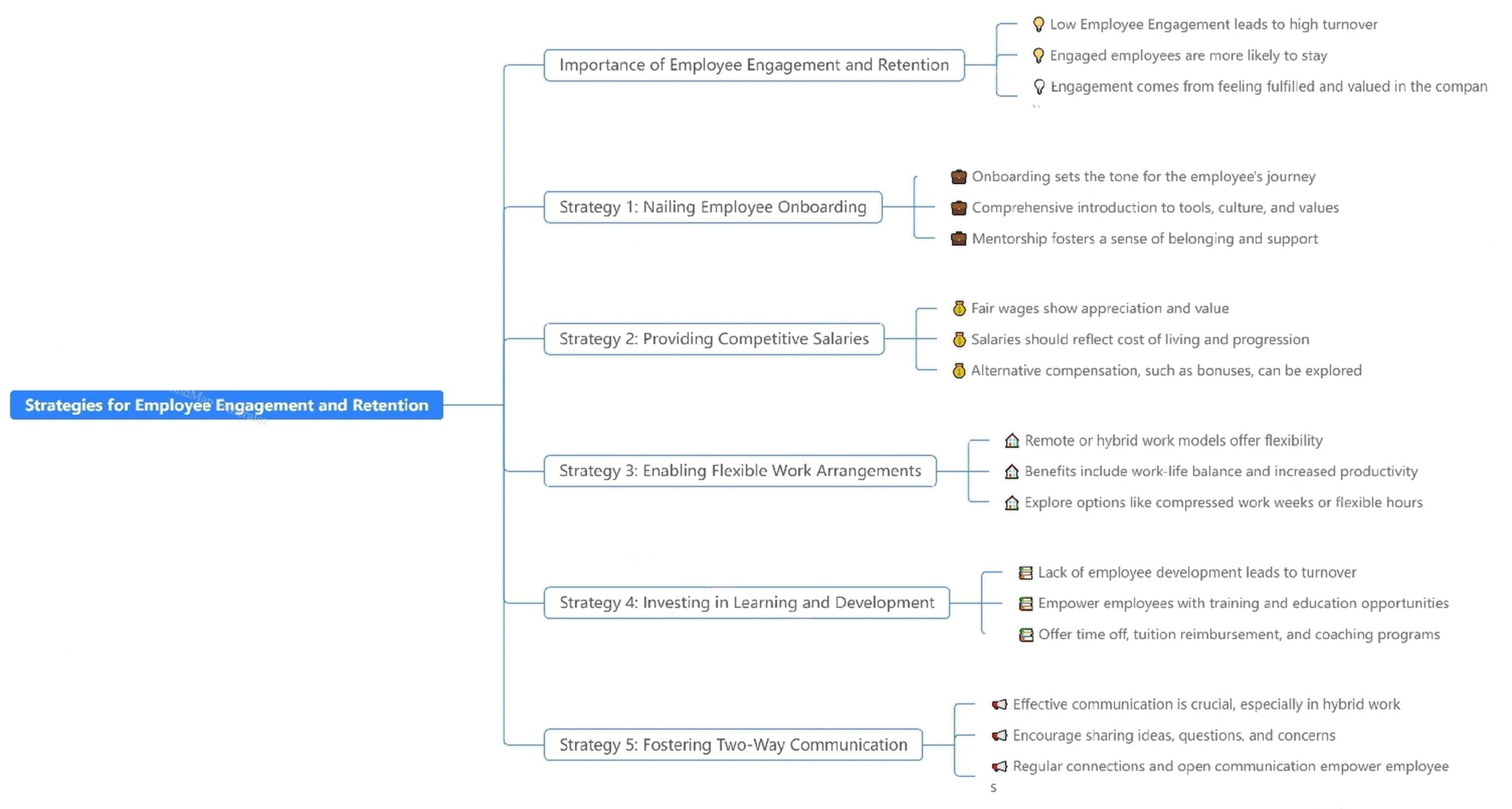
Task: Click megaphone icon beside 'Effective communication is crucial'
Action: pyautogui.click(x=999, y=704)
